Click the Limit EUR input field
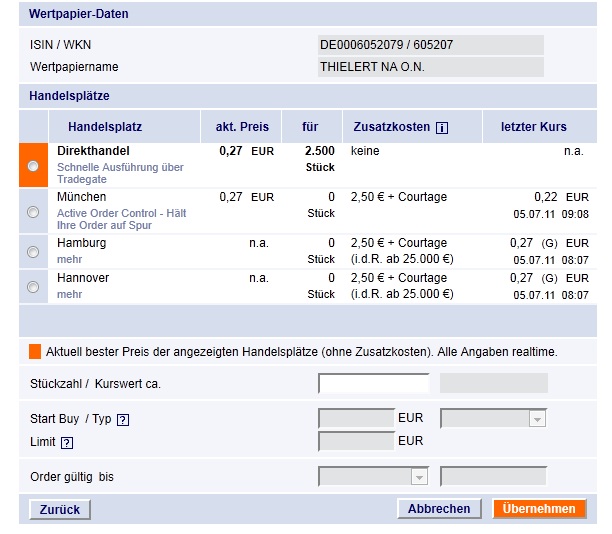Viewport: 612px width, 534px height. coord(355,441)
